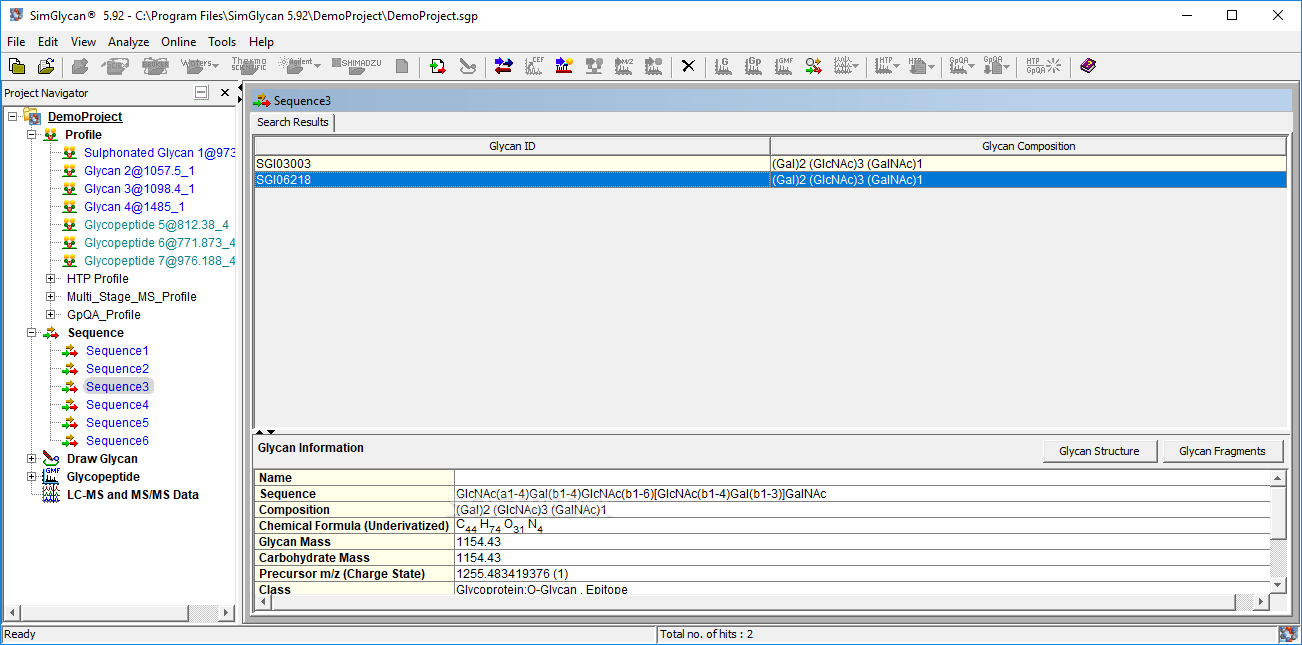
Task: Click the Agilent import toolbar icon
Action: click(x=295, y=66)
